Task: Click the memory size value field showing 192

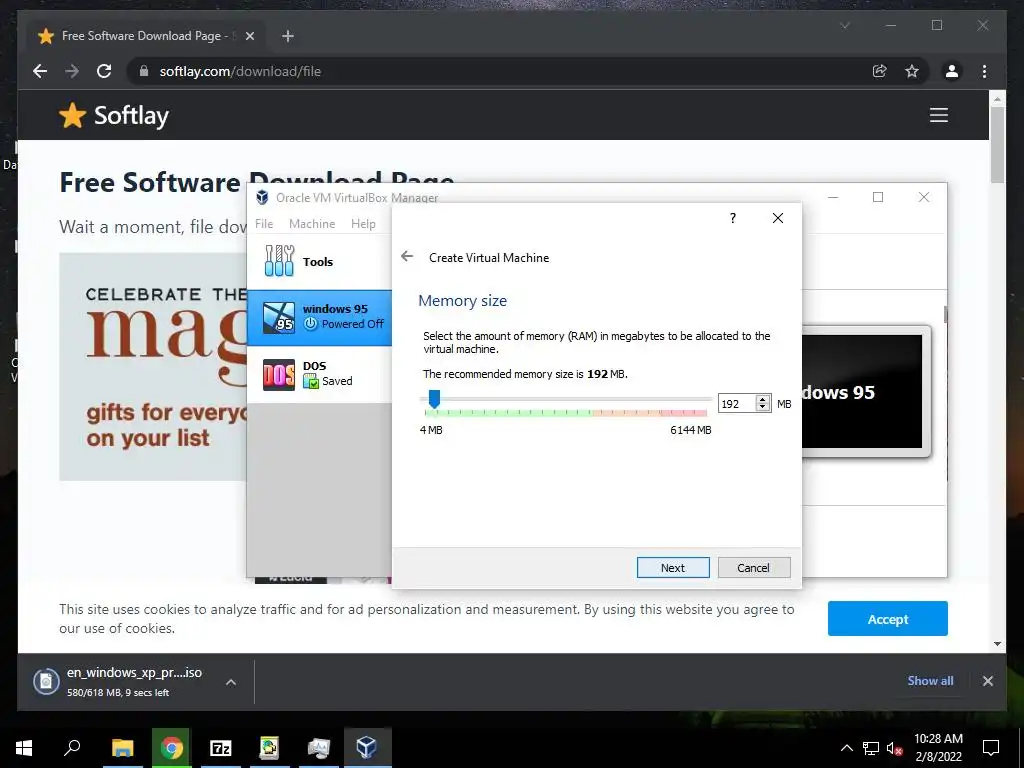Action: [x=737, y=404]
